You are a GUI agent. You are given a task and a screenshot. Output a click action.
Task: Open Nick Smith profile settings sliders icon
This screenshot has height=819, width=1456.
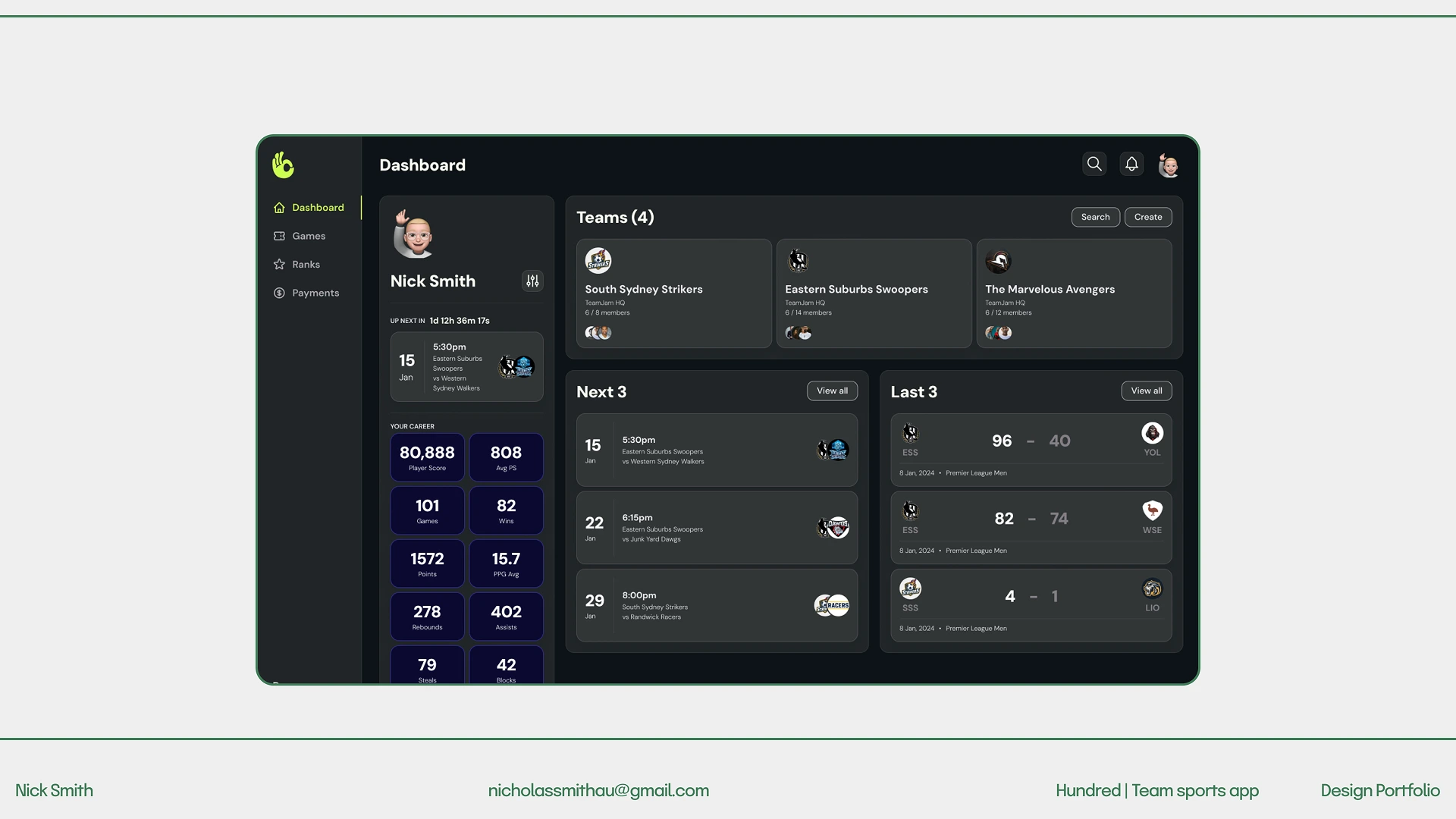[532, 281]
